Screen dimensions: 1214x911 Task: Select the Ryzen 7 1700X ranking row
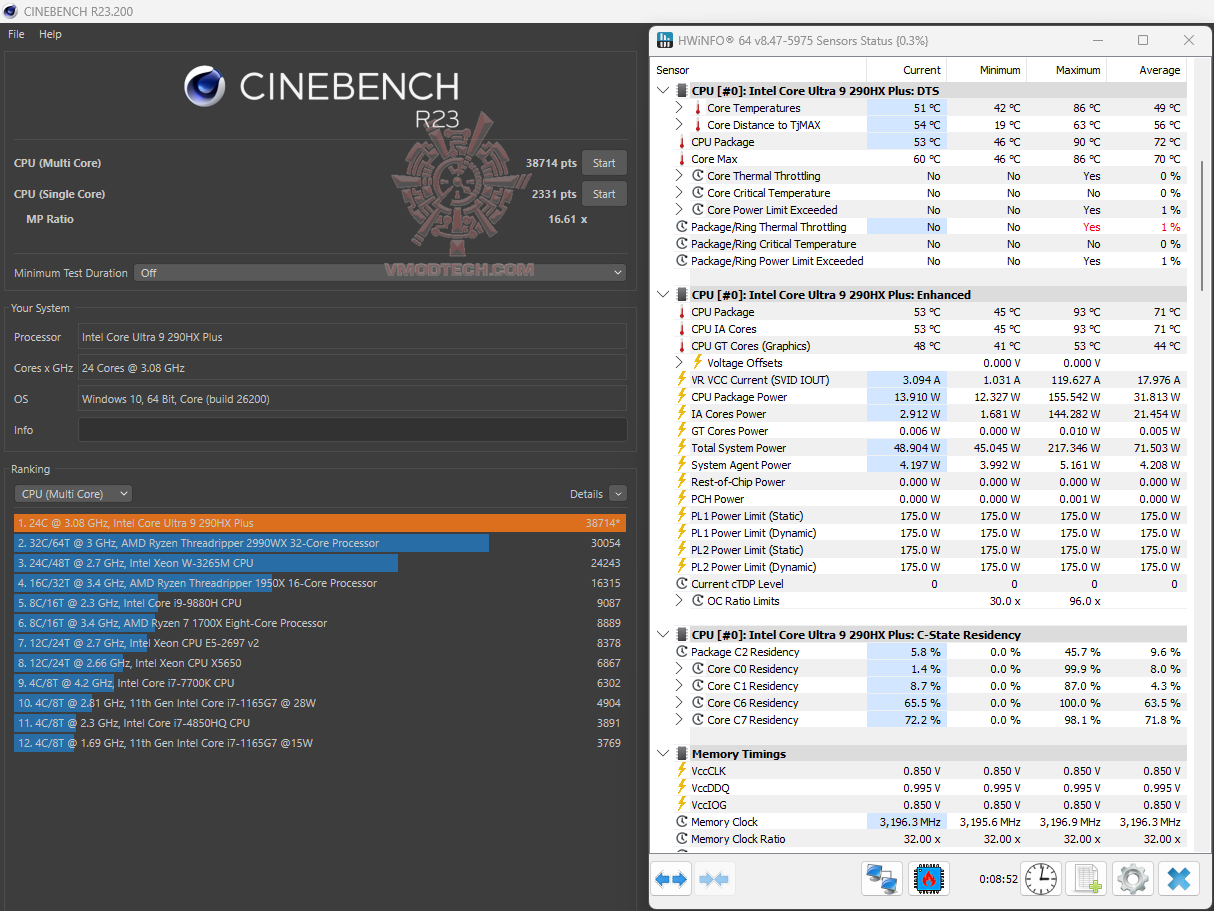click(x=320, y=623)
